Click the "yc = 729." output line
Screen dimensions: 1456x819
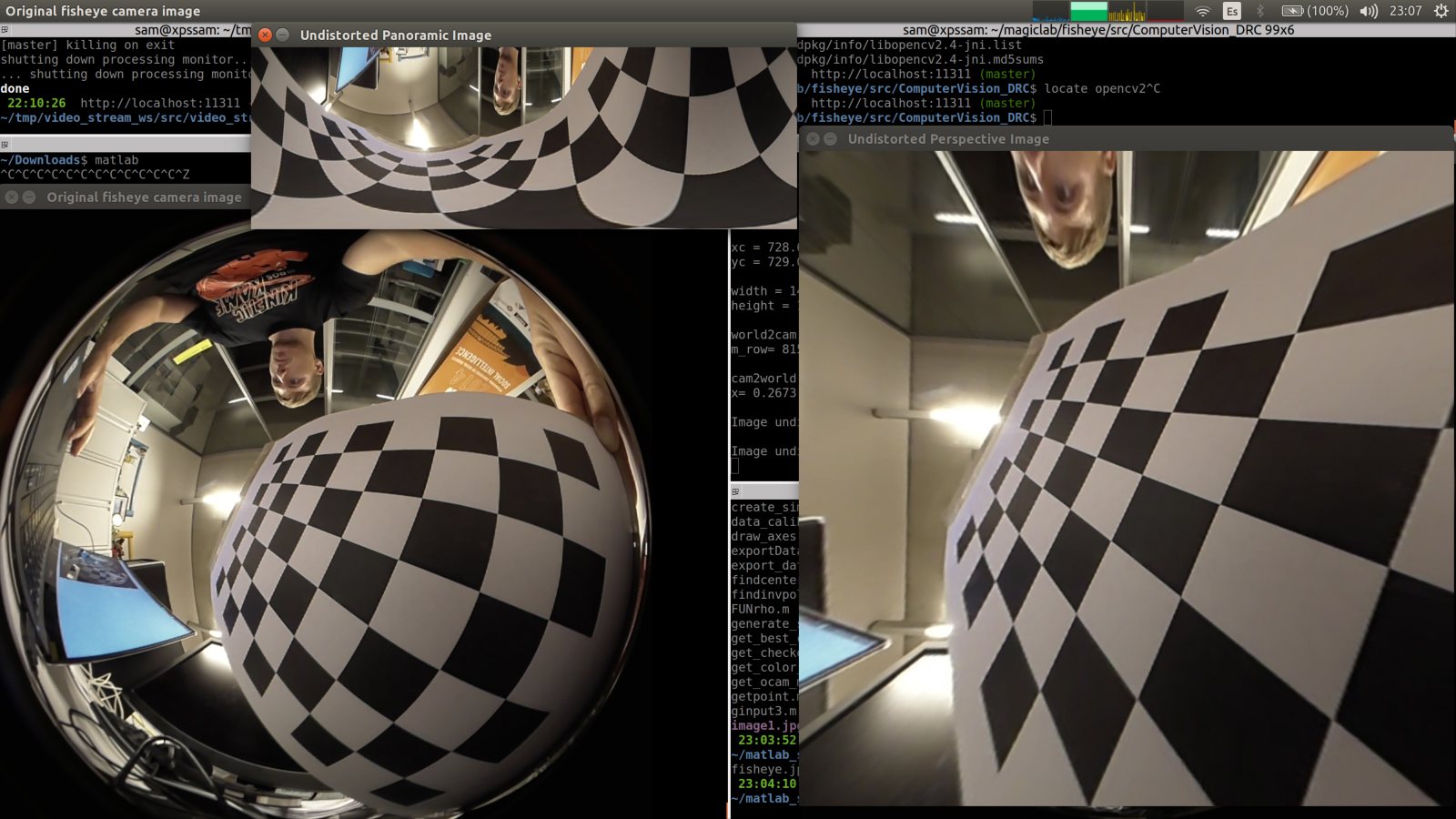click(764, 261)
